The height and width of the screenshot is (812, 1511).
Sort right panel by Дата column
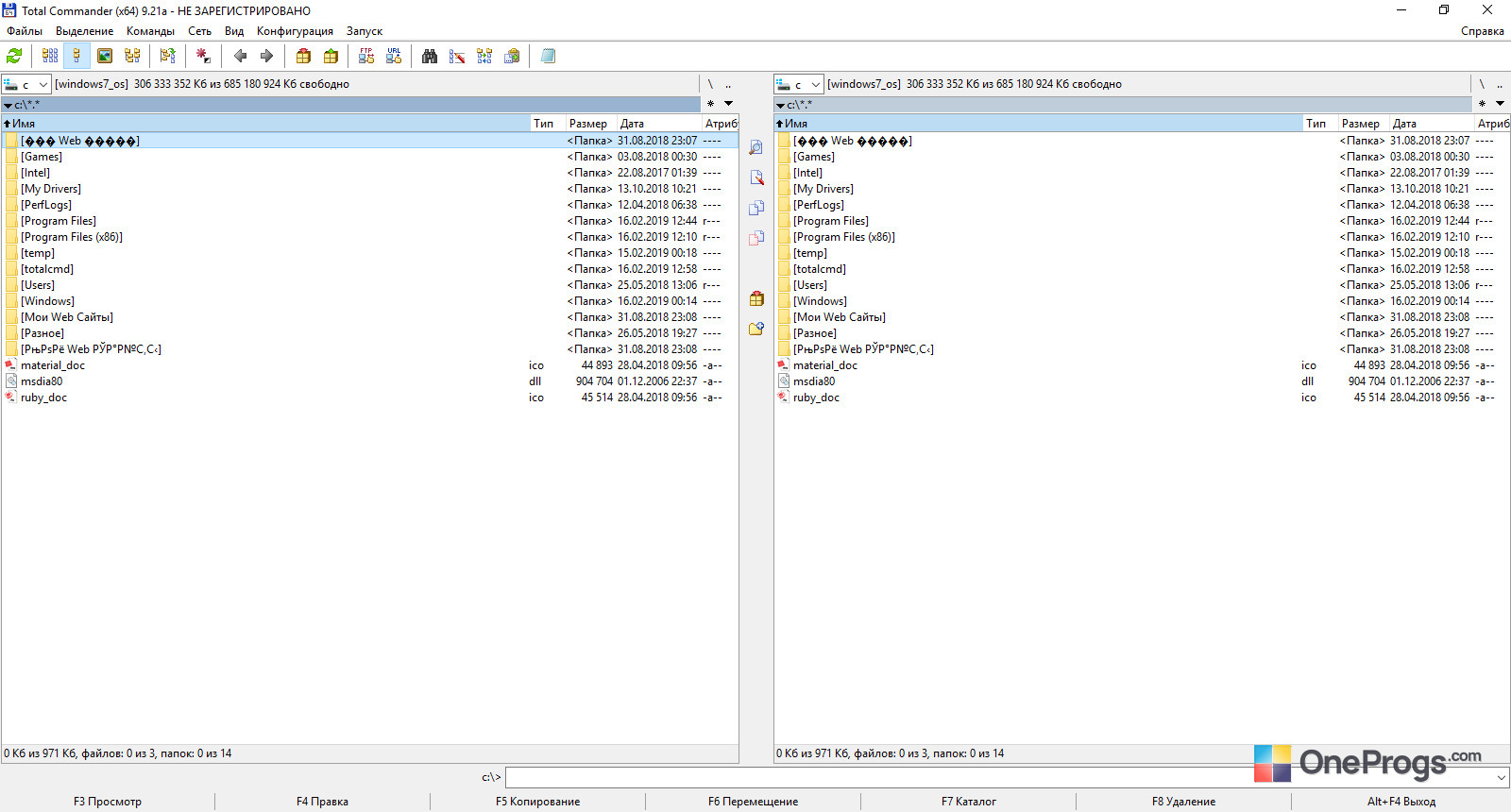(x=1432, y=124)
